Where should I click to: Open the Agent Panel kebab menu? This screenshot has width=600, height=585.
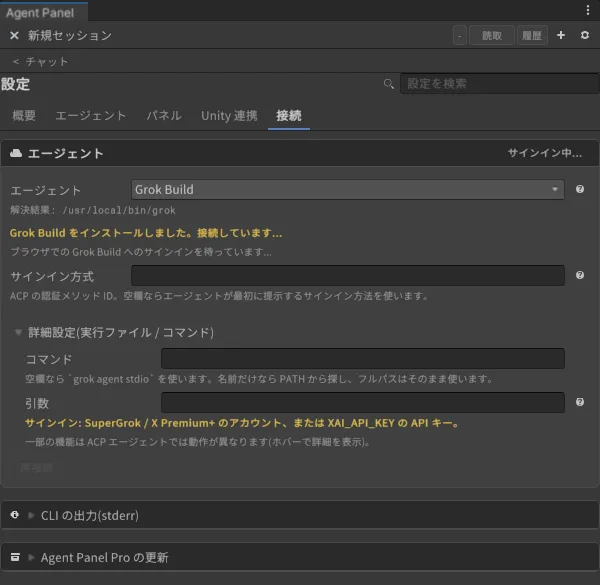[x=587, y=10]
